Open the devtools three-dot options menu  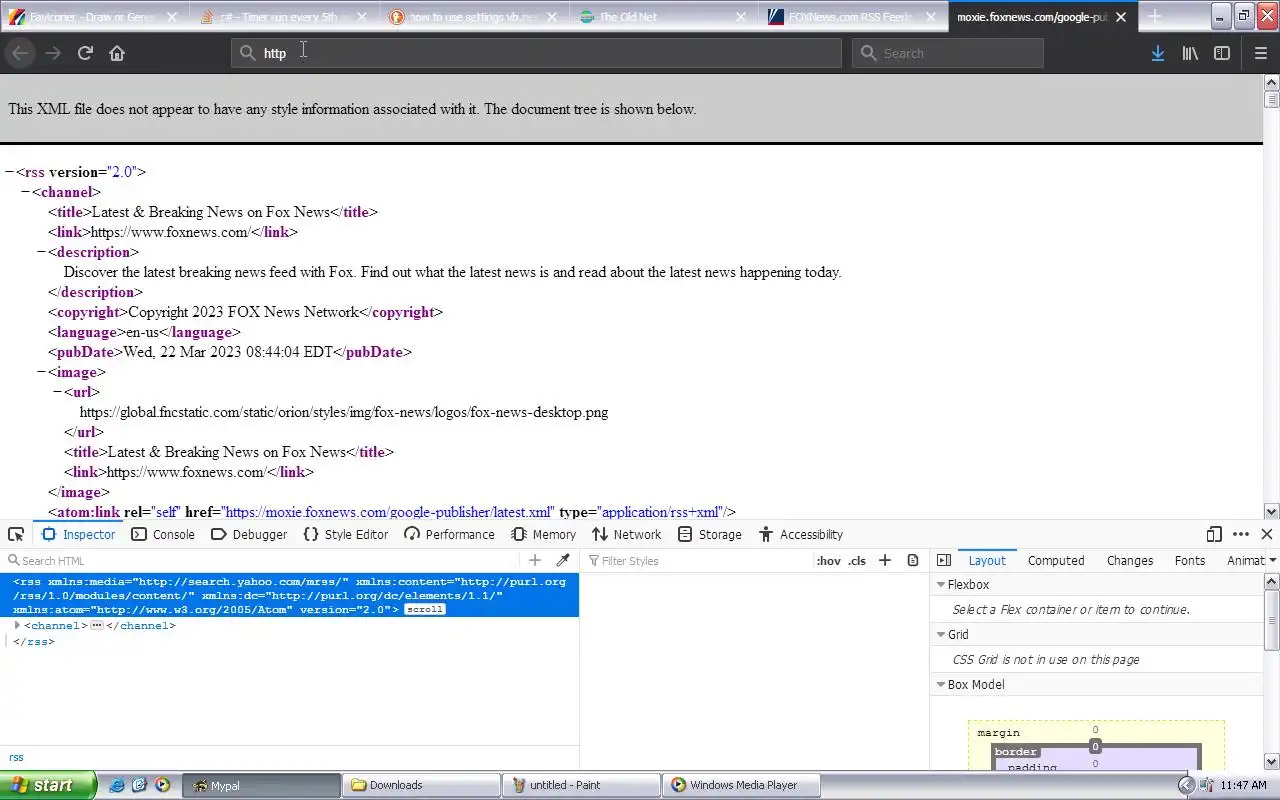pos(1241,534)
